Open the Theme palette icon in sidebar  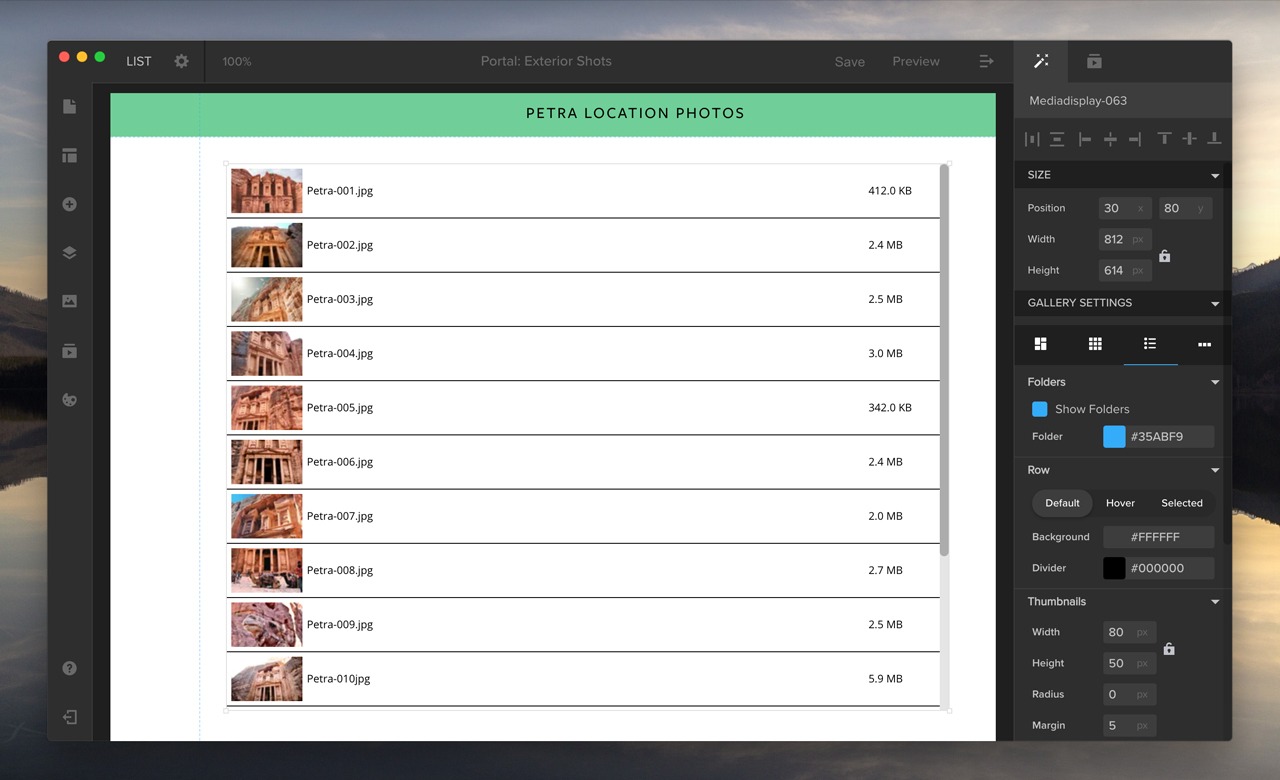click(69, 400)
